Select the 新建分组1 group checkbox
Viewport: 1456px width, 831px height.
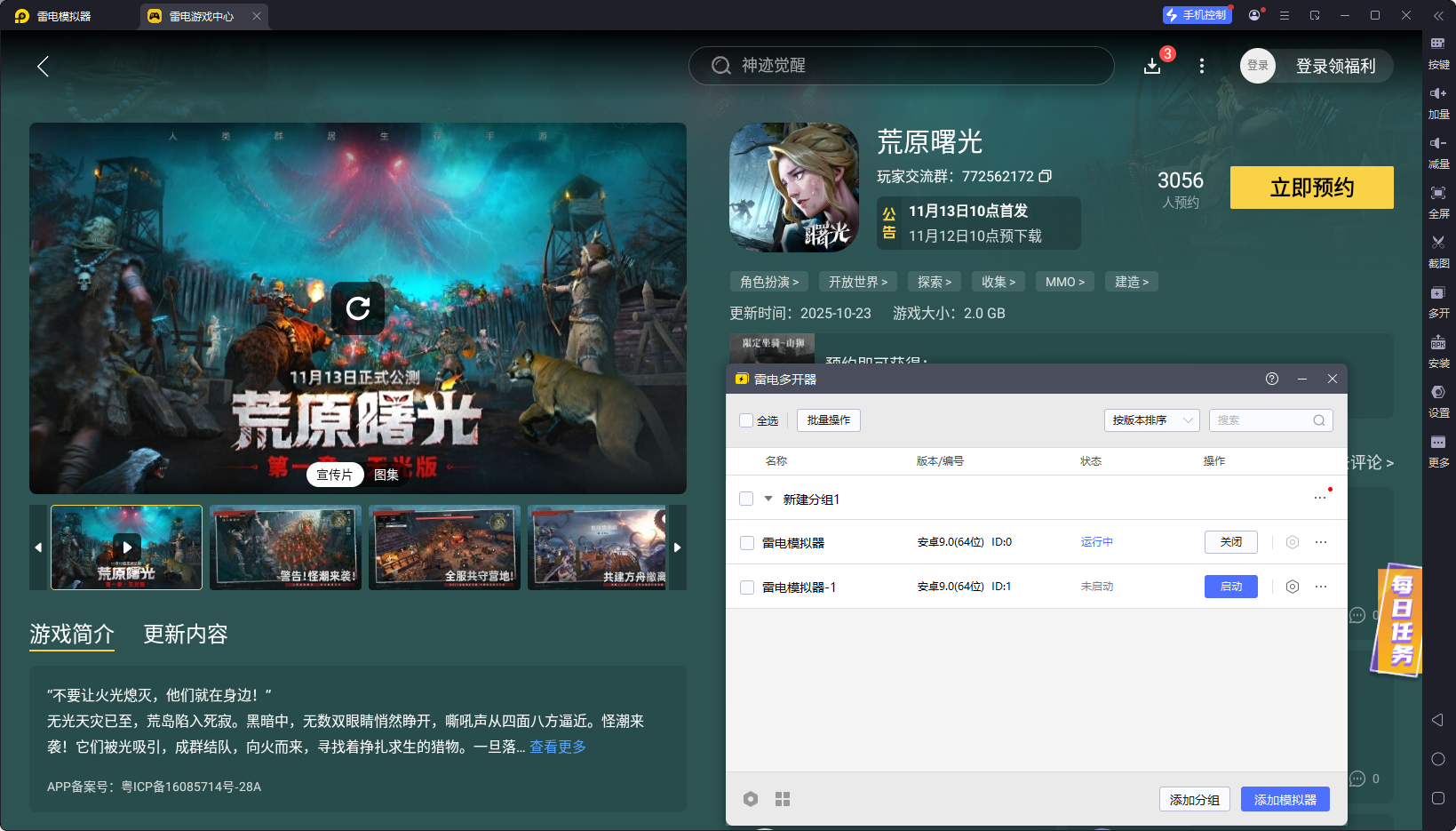pyautogui.click(x=746, y=499)
